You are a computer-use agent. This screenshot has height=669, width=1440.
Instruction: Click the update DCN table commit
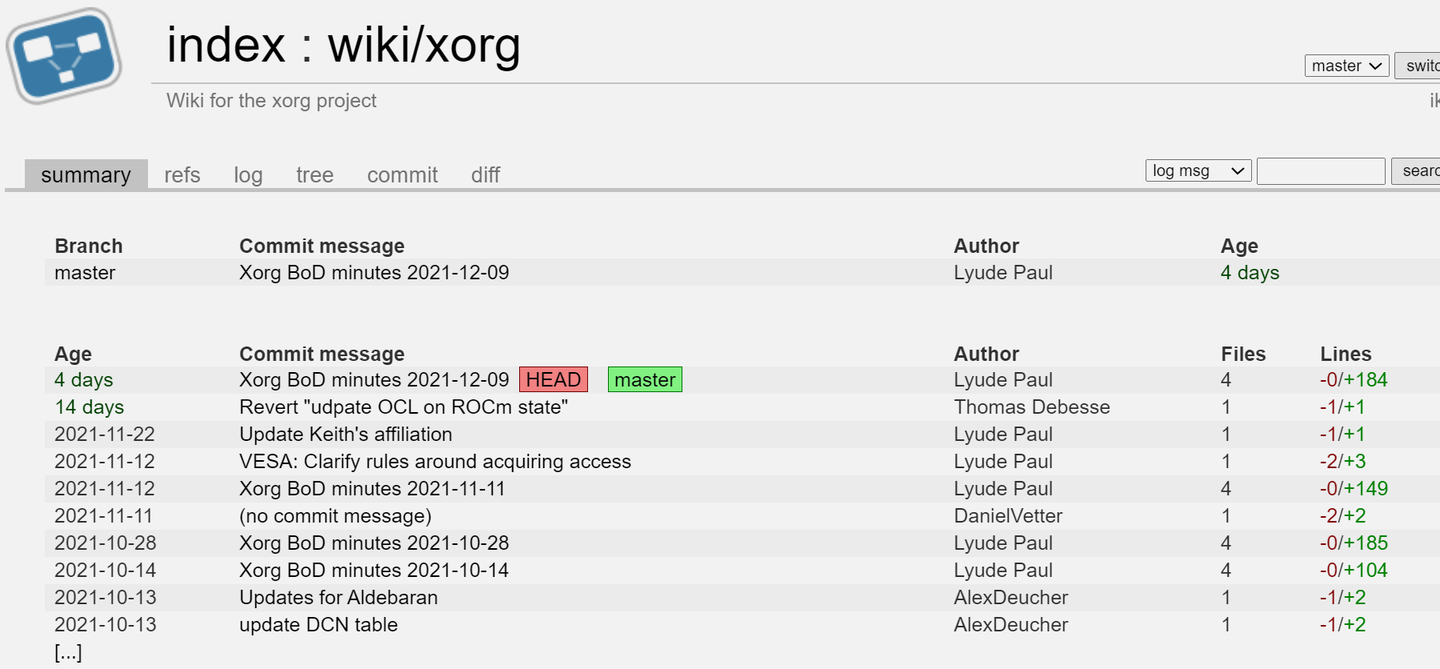[x=318, y=625]
